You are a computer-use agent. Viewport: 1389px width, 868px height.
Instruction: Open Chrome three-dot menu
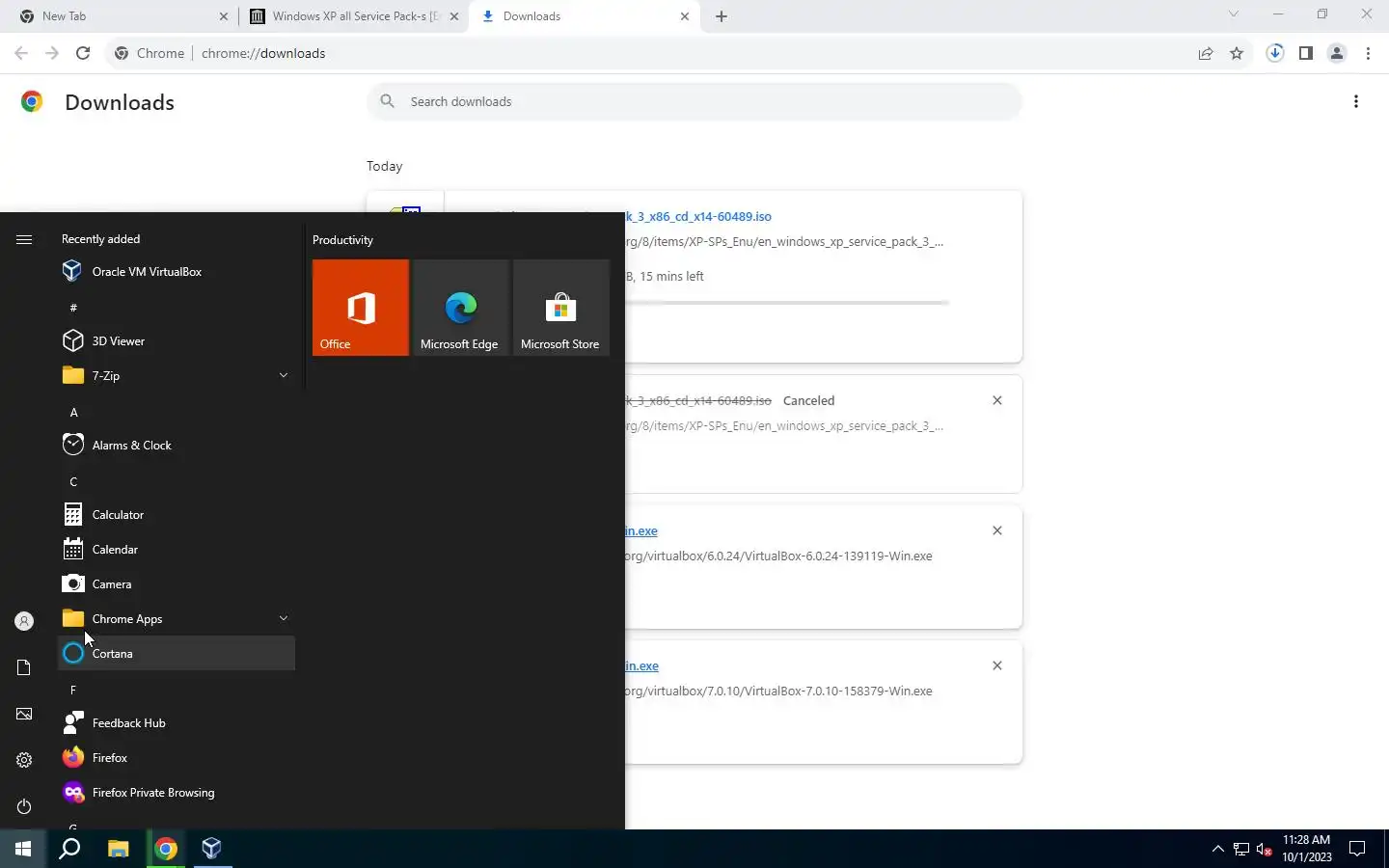click(x=1368, y=53)
